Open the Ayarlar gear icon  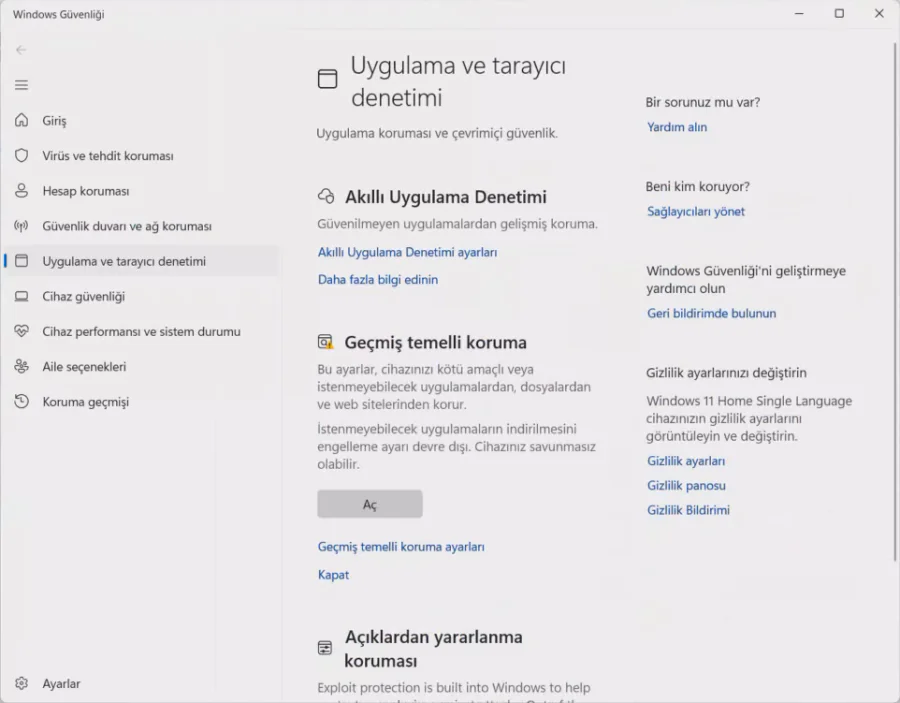pyautogui.click(x=22, y=683)
